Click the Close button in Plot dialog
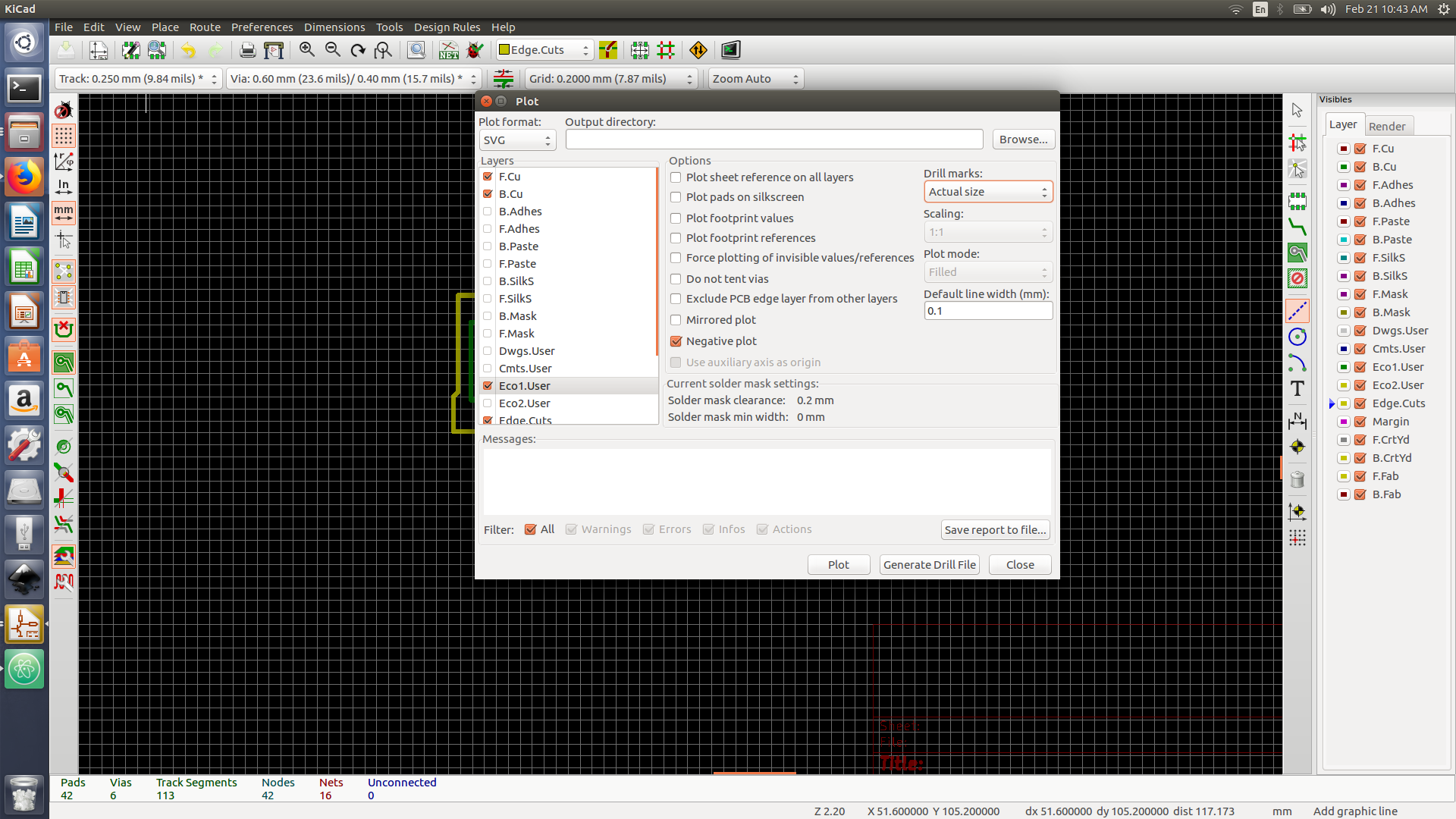1456x819 pixels. click(1020, 565)
